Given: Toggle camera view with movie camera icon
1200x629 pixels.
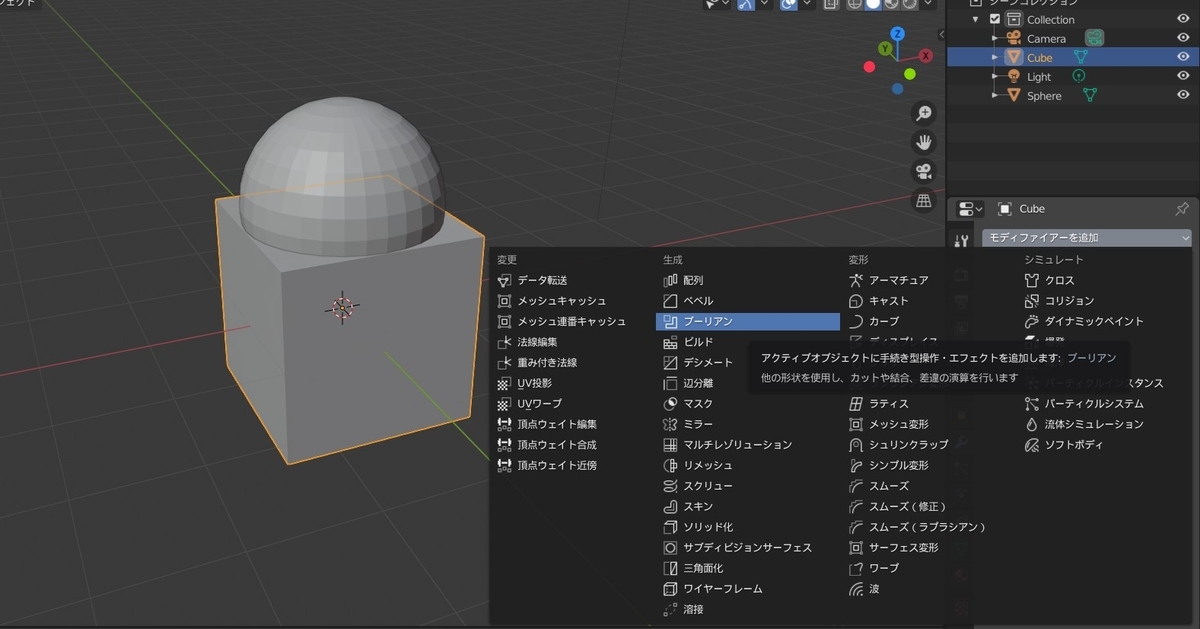Looking at the screenshot, I should coord(925,171).
